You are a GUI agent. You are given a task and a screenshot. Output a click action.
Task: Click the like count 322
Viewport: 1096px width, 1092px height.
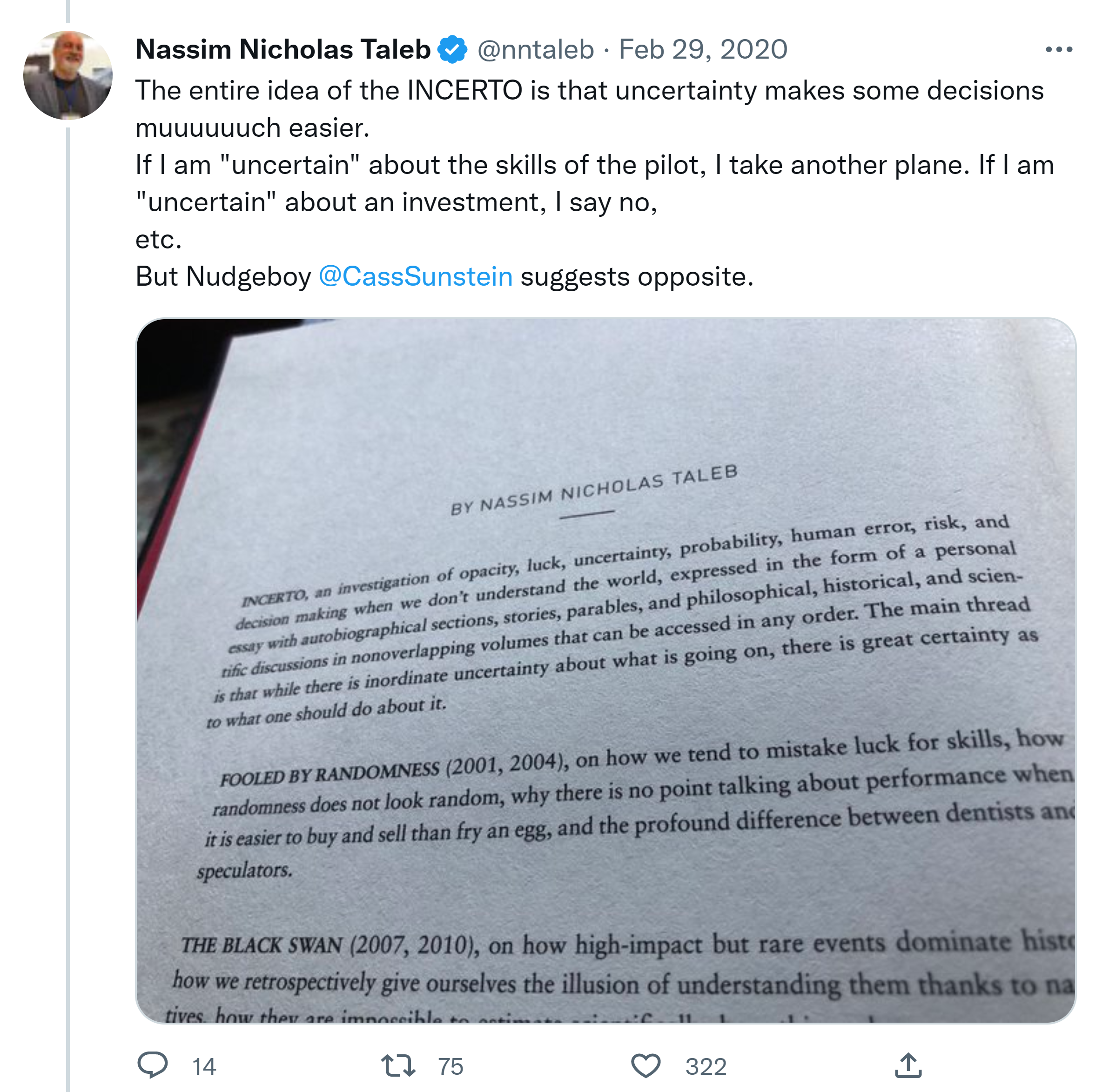706,1066
